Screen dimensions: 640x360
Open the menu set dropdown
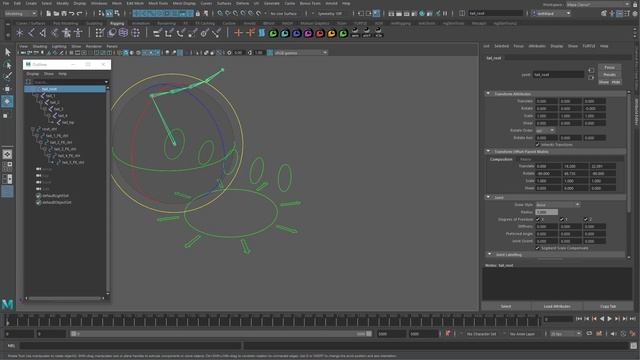pos(20,13)
